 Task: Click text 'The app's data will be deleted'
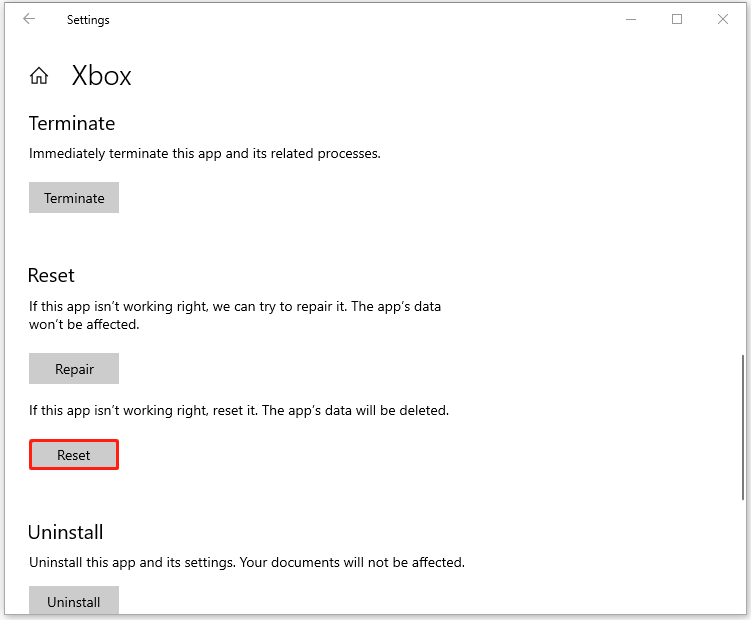pyautogui.click(x=354, y=411)
